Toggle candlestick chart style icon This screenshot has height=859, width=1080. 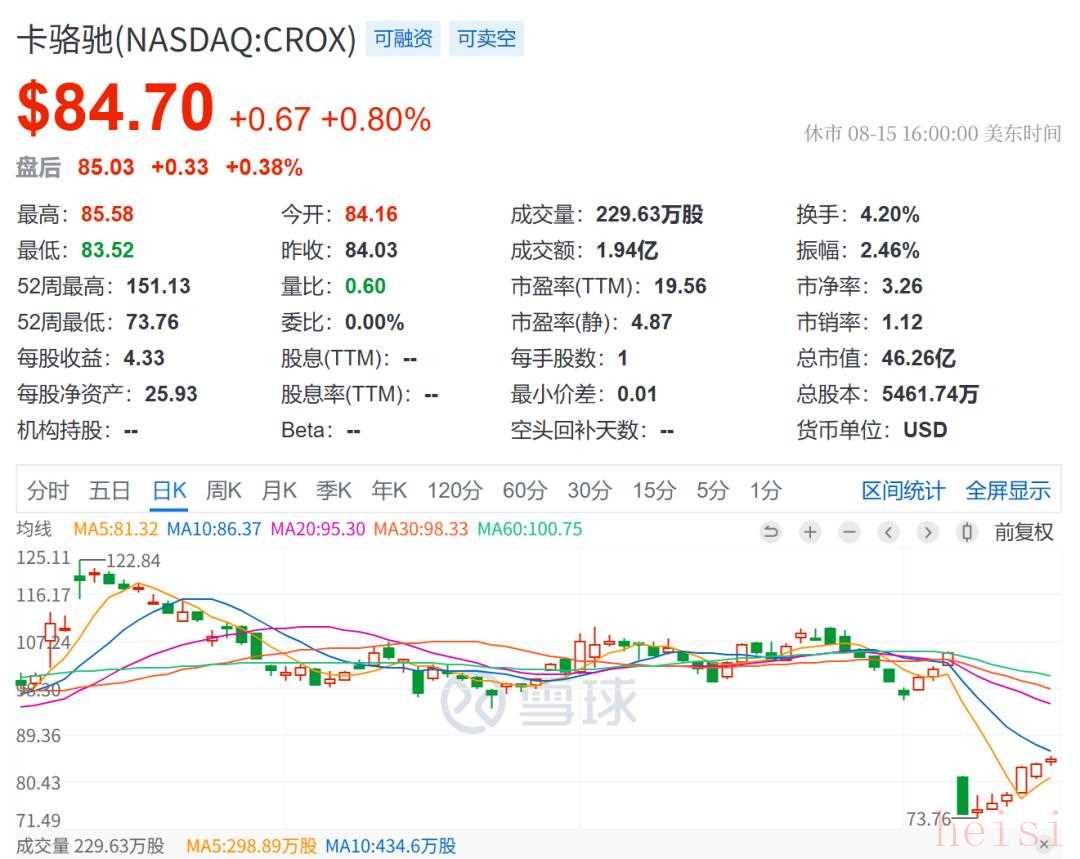[x=966, y=532]
